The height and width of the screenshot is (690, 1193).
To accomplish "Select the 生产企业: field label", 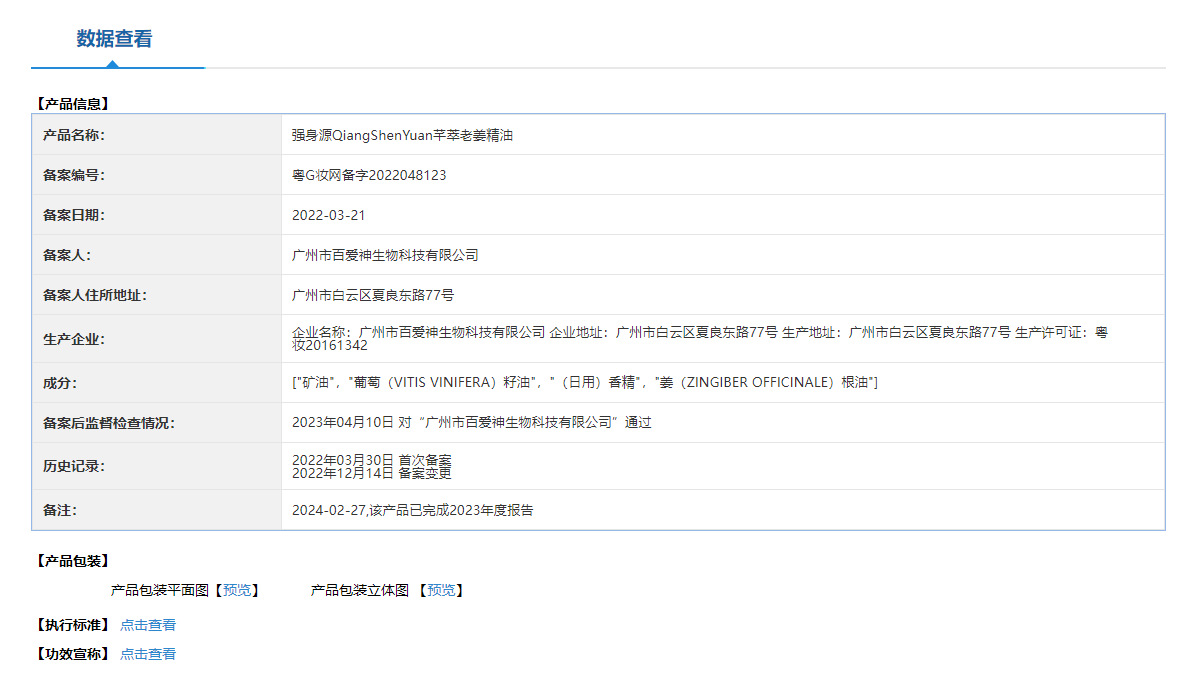I will pos(74,339).
